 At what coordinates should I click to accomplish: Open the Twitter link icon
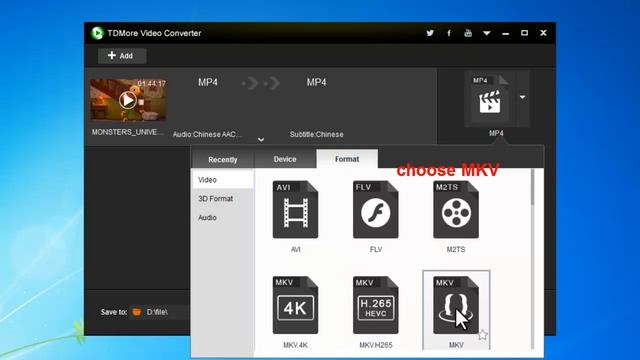coord(430,33)
